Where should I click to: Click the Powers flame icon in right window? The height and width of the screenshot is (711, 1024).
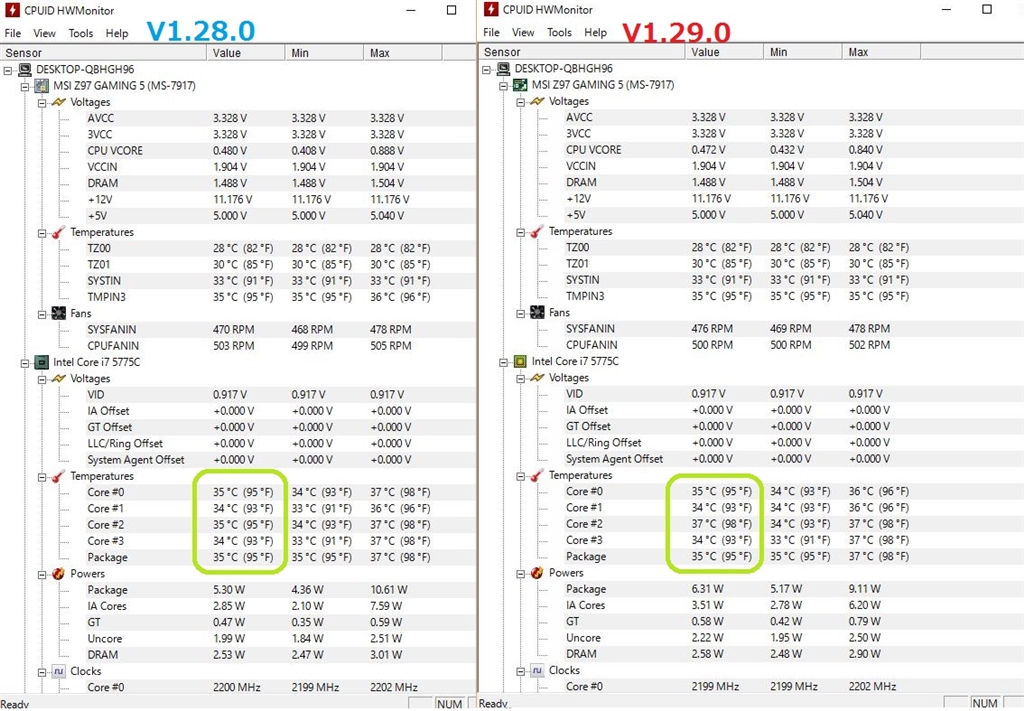click(537, 573)
